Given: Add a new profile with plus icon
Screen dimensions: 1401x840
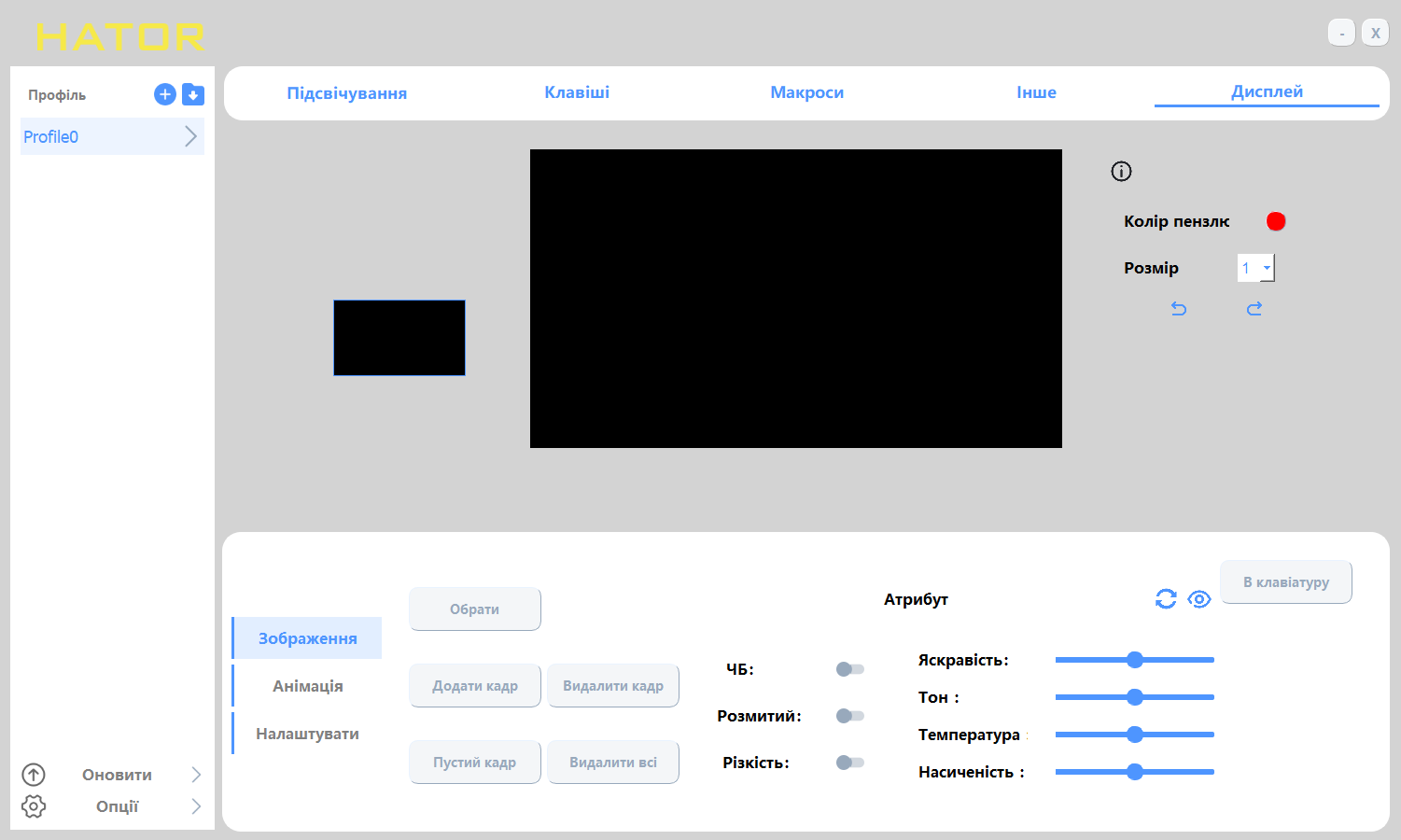Looking at the screenshot, I should [x=164, y=94].
